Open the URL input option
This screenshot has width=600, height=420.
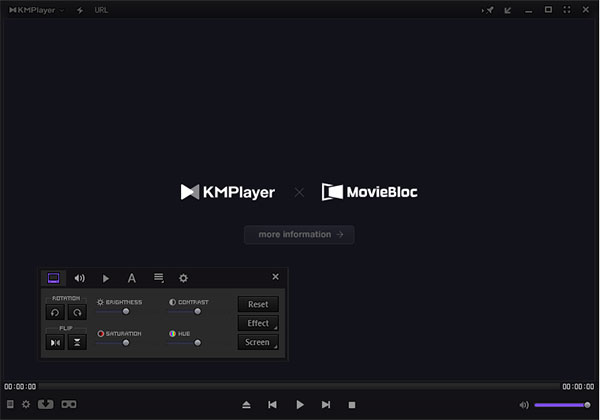pos(101,10)
